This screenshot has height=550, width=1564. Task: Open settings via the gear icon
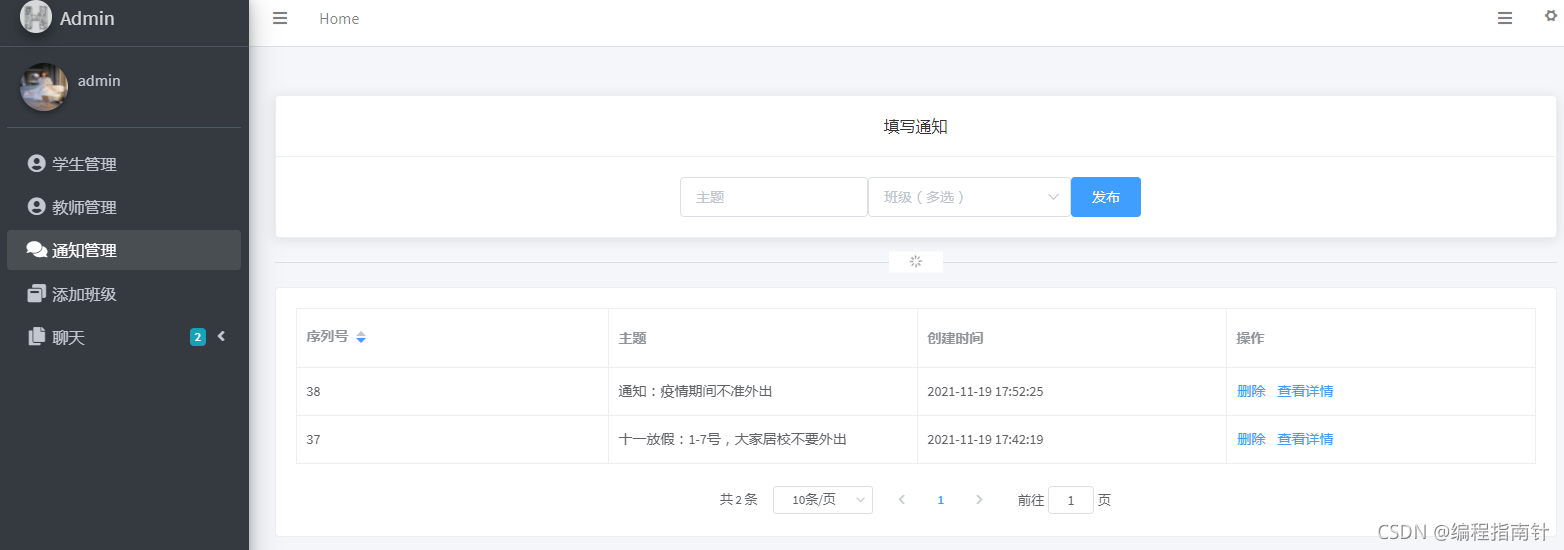[x=1551, y=15]
